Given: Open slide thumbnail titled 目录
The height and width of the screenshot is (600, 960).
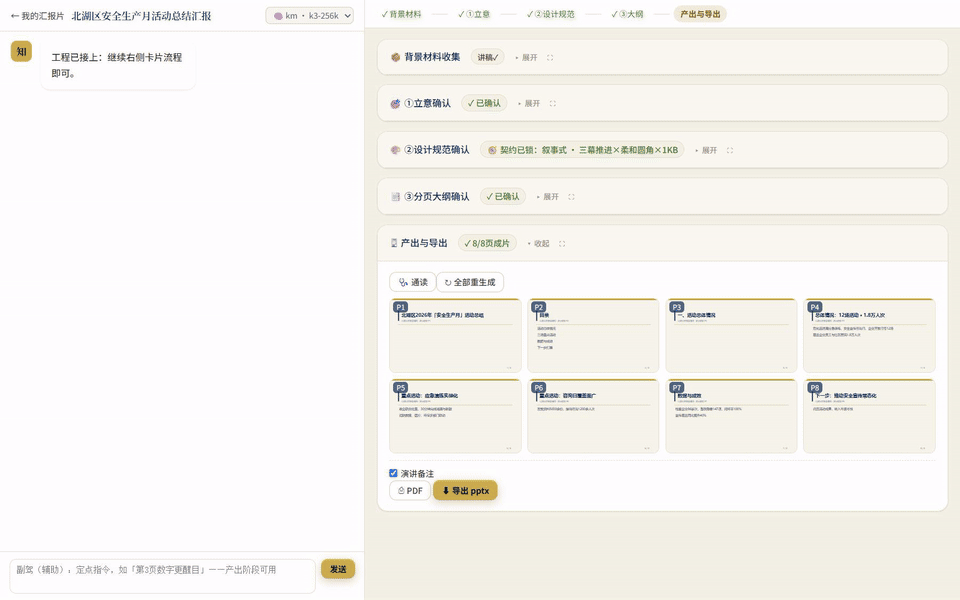Looking at the screenshot, I should tap(593, 336).
